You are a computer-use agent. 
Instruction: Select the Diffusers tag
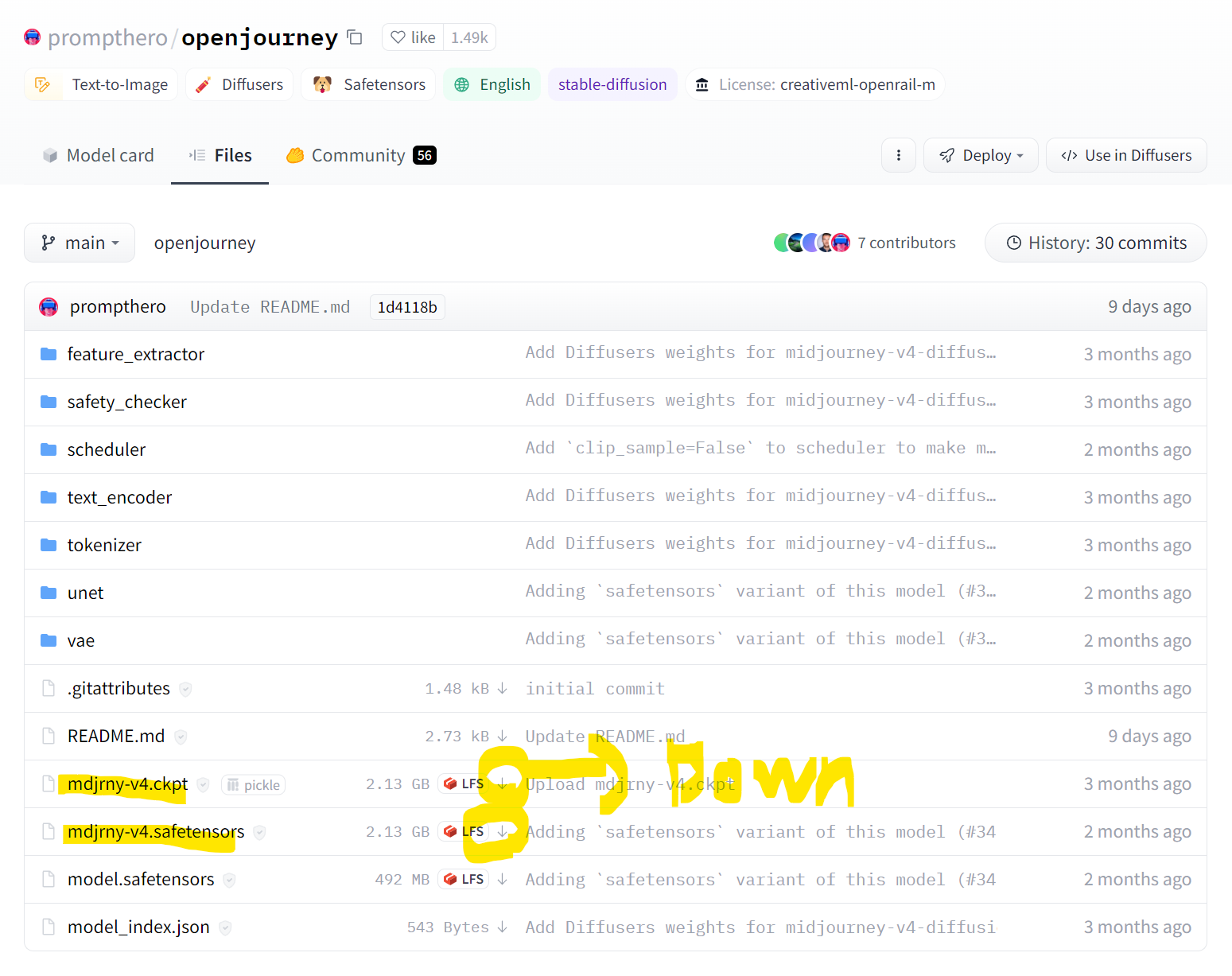(239, 84)
